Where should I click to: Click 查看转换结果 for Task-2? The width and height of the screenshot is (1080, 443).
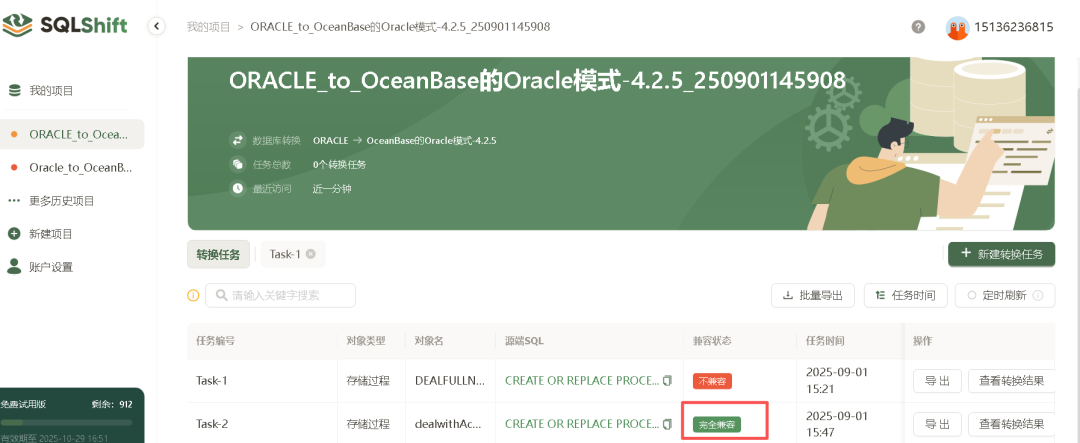1011,424
